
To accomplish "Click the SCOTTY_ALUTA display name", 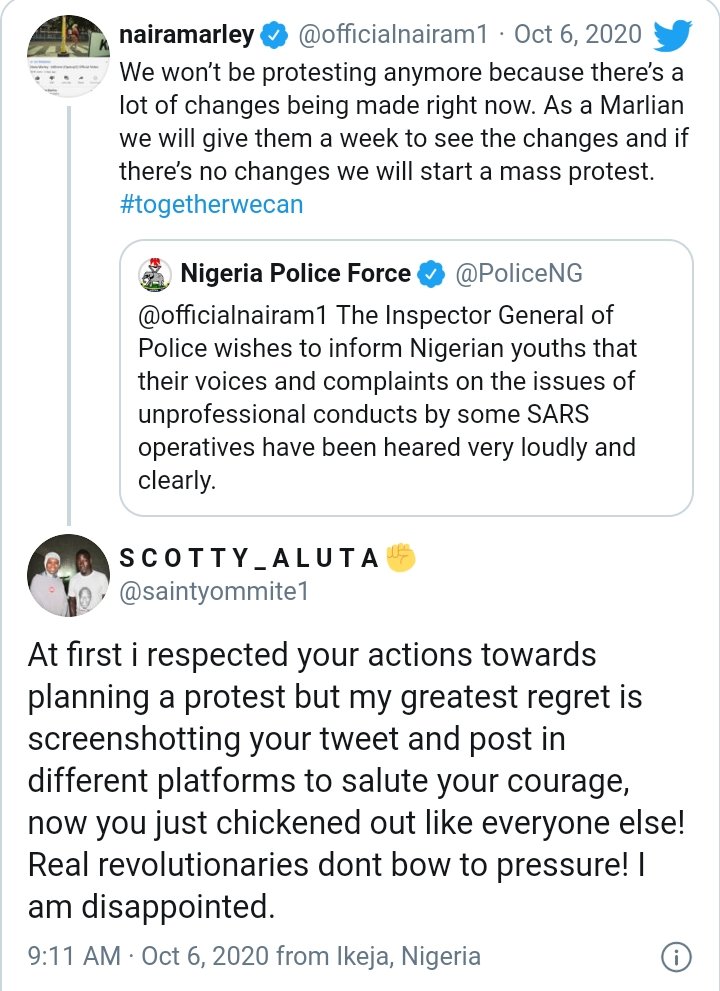I will pos(250,558).
